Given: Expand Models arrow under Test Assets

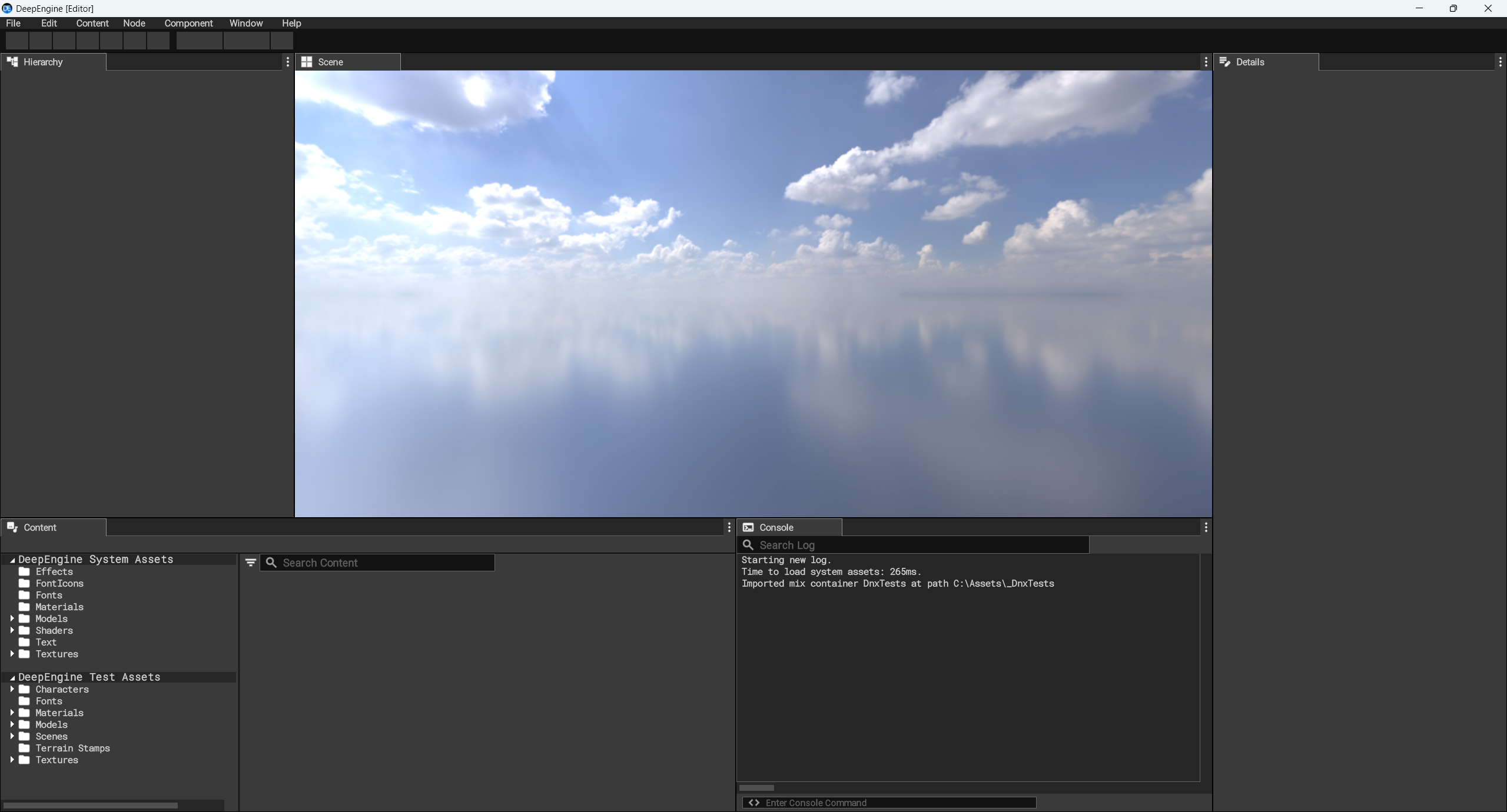Looking at the screenshot, I should 12,724.
